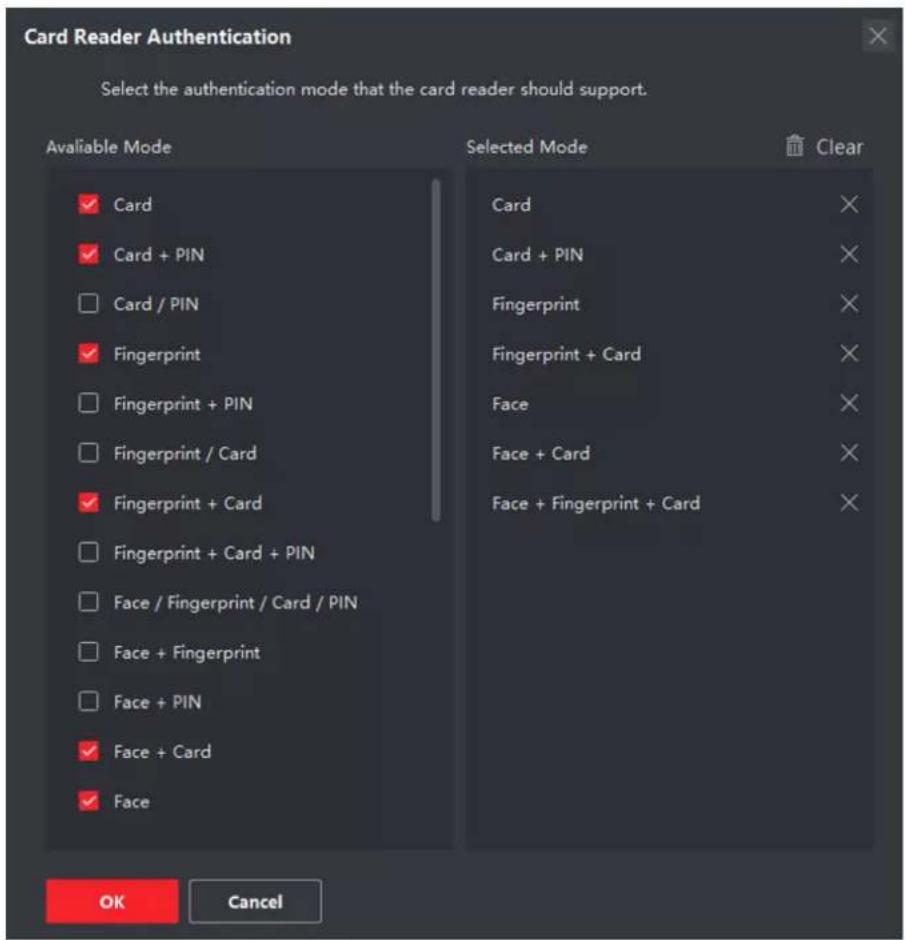This screenshot has height=940, width=906.
Task: Close the Card Reader Authentication dialog
Action: click(x=877, y=36)
